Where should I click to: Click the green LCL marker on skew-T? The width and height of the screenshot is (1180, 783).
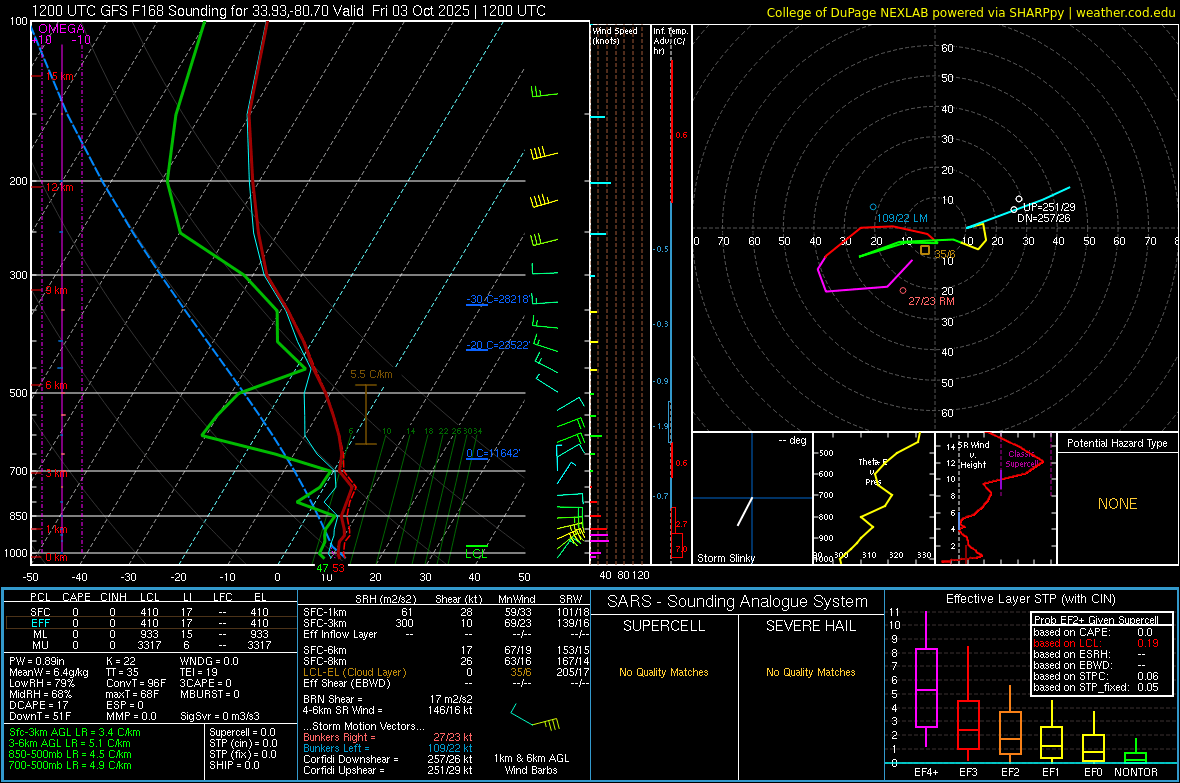tap(476, 551)
